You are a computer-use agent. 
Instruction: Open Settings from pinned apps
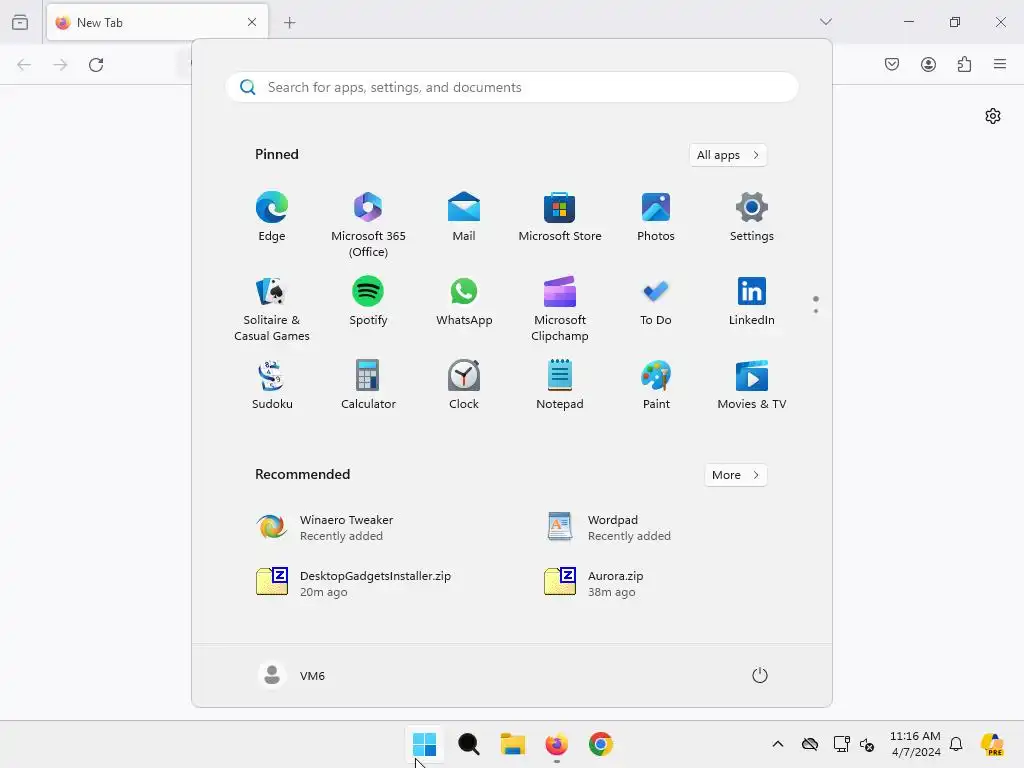point(752,217)
